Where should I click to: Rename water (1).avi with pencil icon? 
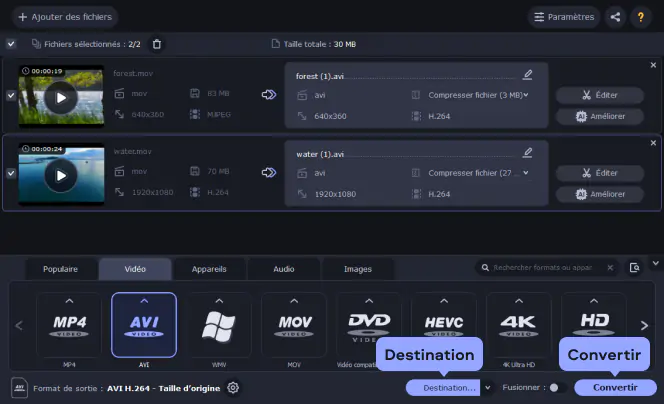coord(527,153)
